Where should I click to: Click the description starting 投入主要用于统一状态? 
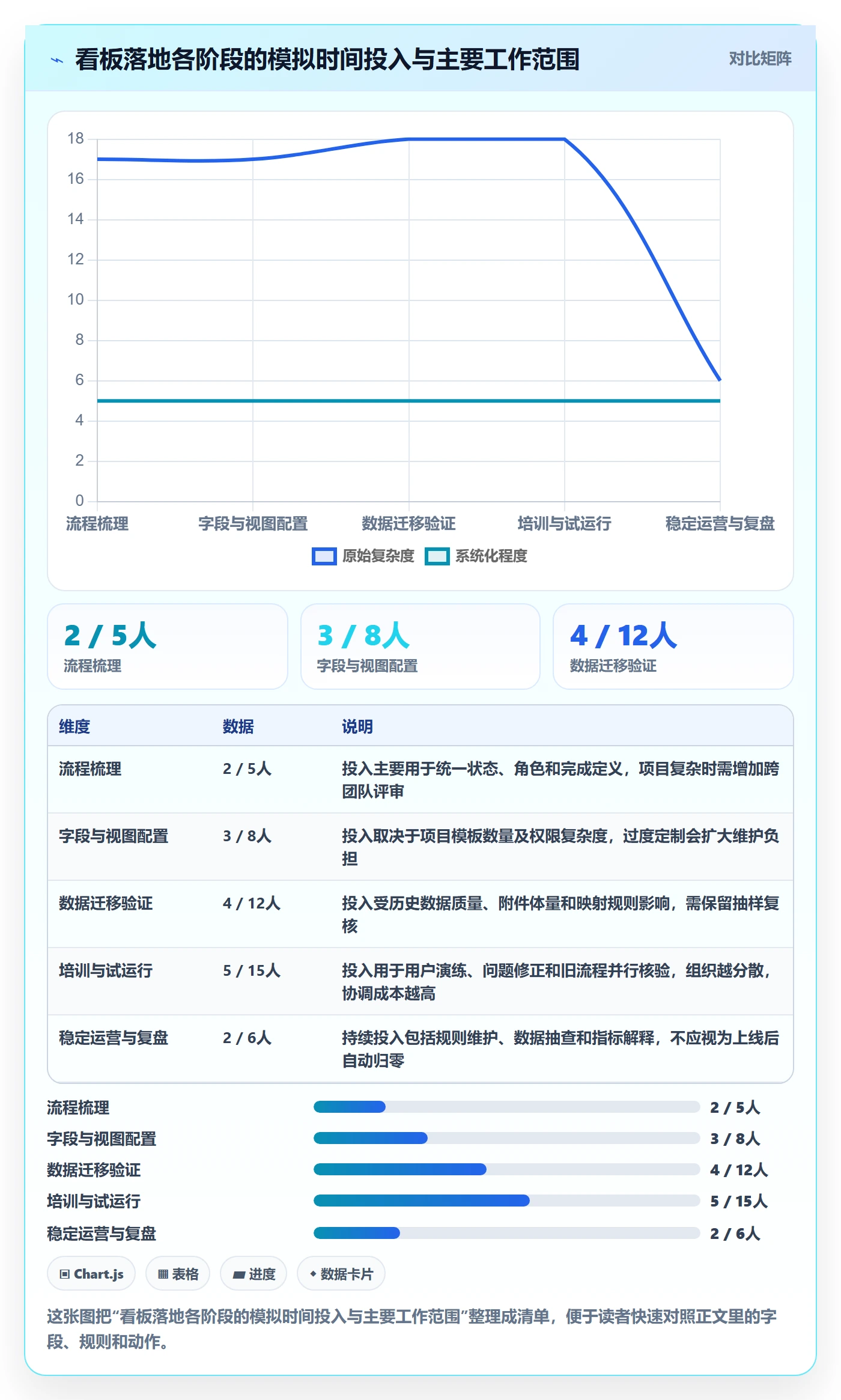560,780
